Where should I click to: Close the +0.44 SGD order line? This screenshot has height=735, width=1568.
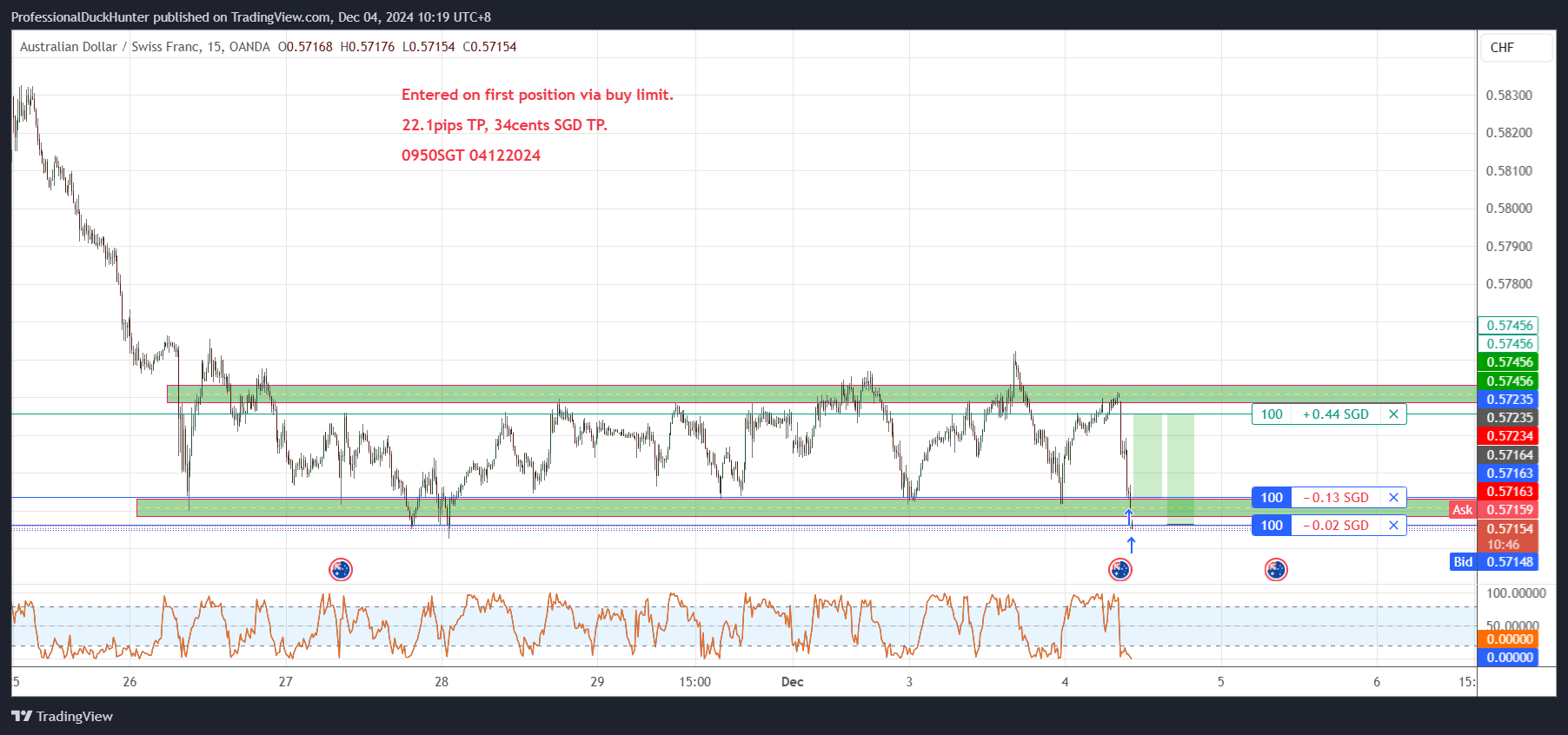point(1393,414)
